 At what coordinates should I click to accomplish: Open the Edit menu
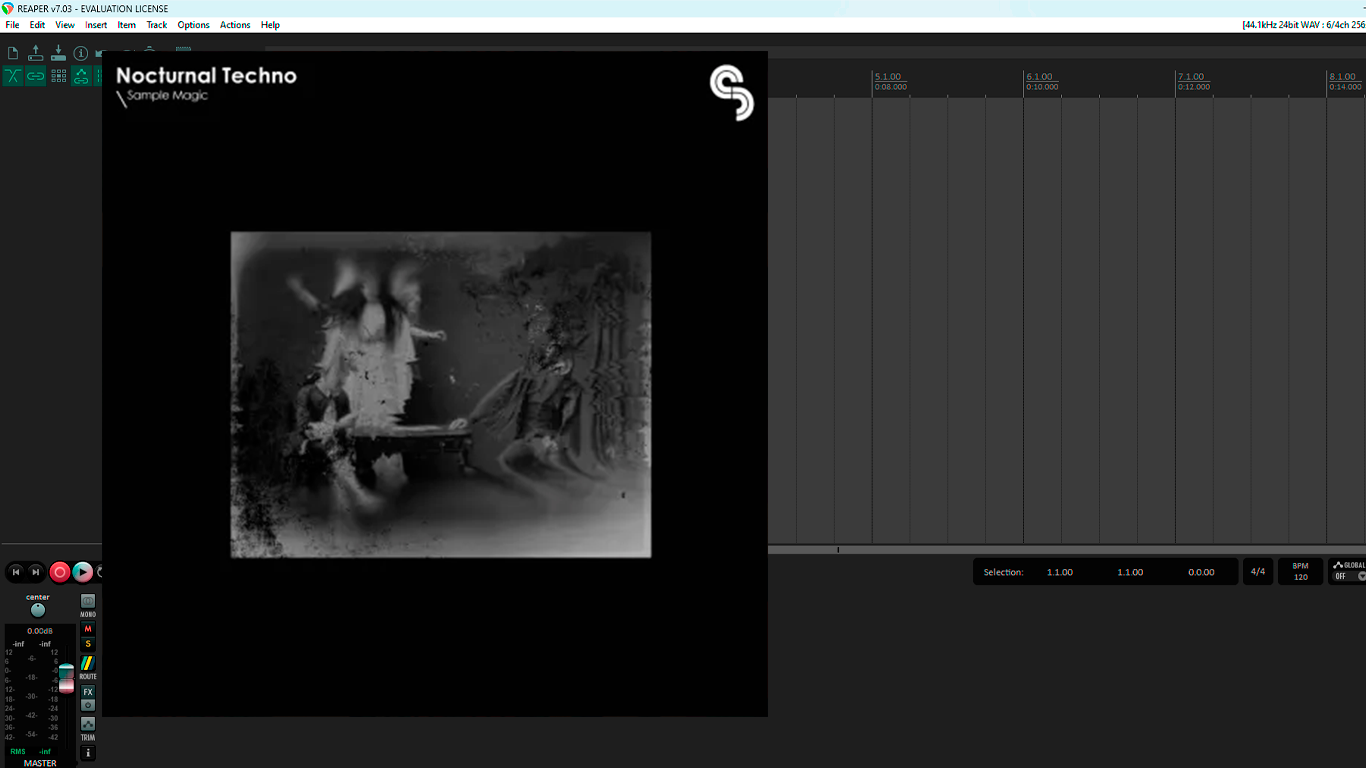(37, 25)
